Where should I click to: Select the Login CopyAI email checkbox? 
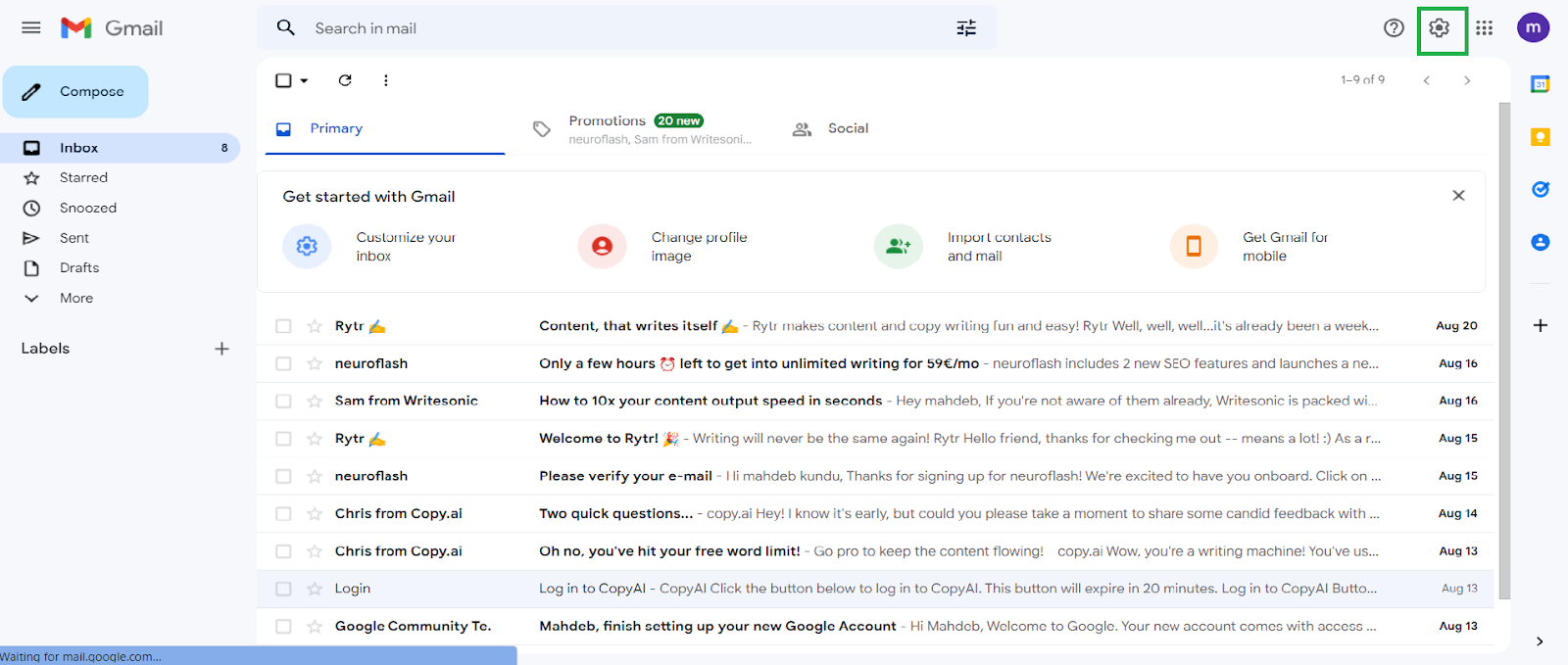283,589
